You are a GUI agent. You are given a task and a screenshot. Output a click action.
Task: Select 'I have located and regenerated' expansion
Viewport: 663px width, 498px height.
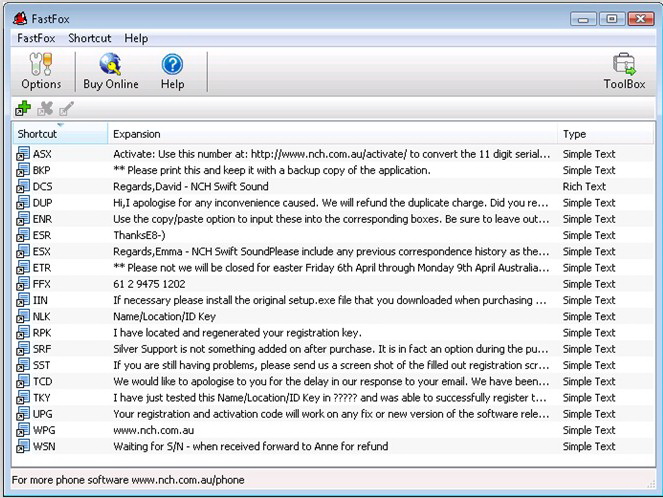click(x=237, y=333)
